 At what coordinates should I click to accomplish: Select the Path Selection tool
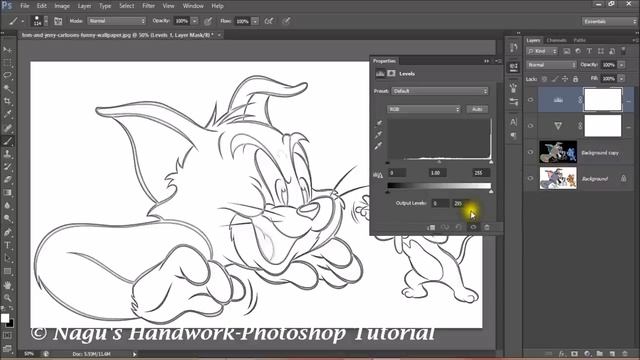coord(7,258)
